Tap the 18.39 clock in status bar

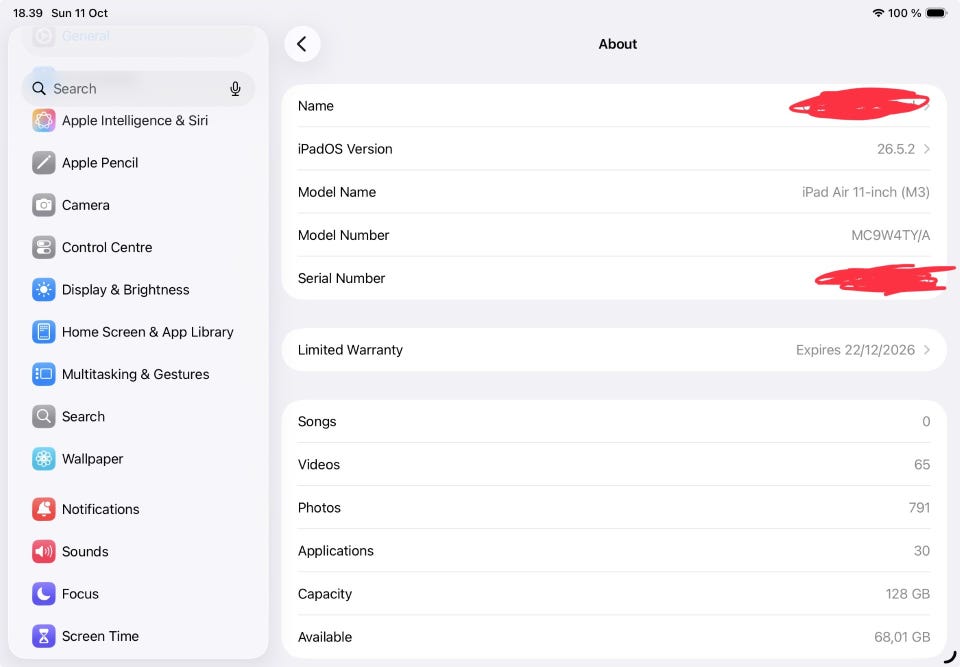click(28, 13)
